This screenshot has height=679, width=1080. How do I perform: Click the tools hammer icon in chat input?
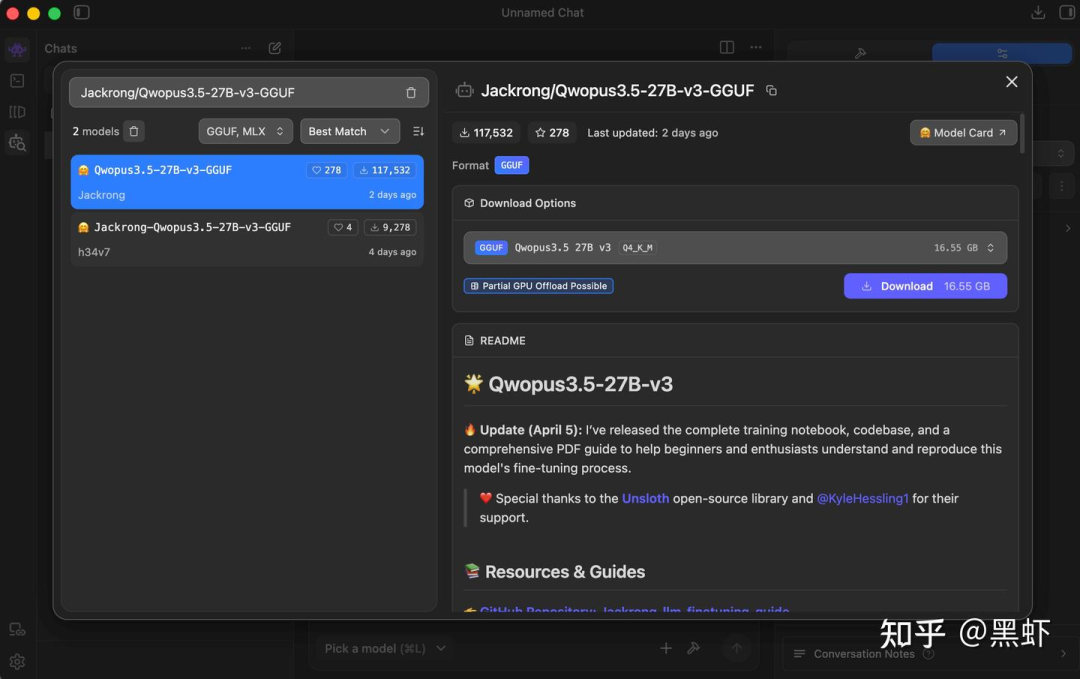click(694, 648)
